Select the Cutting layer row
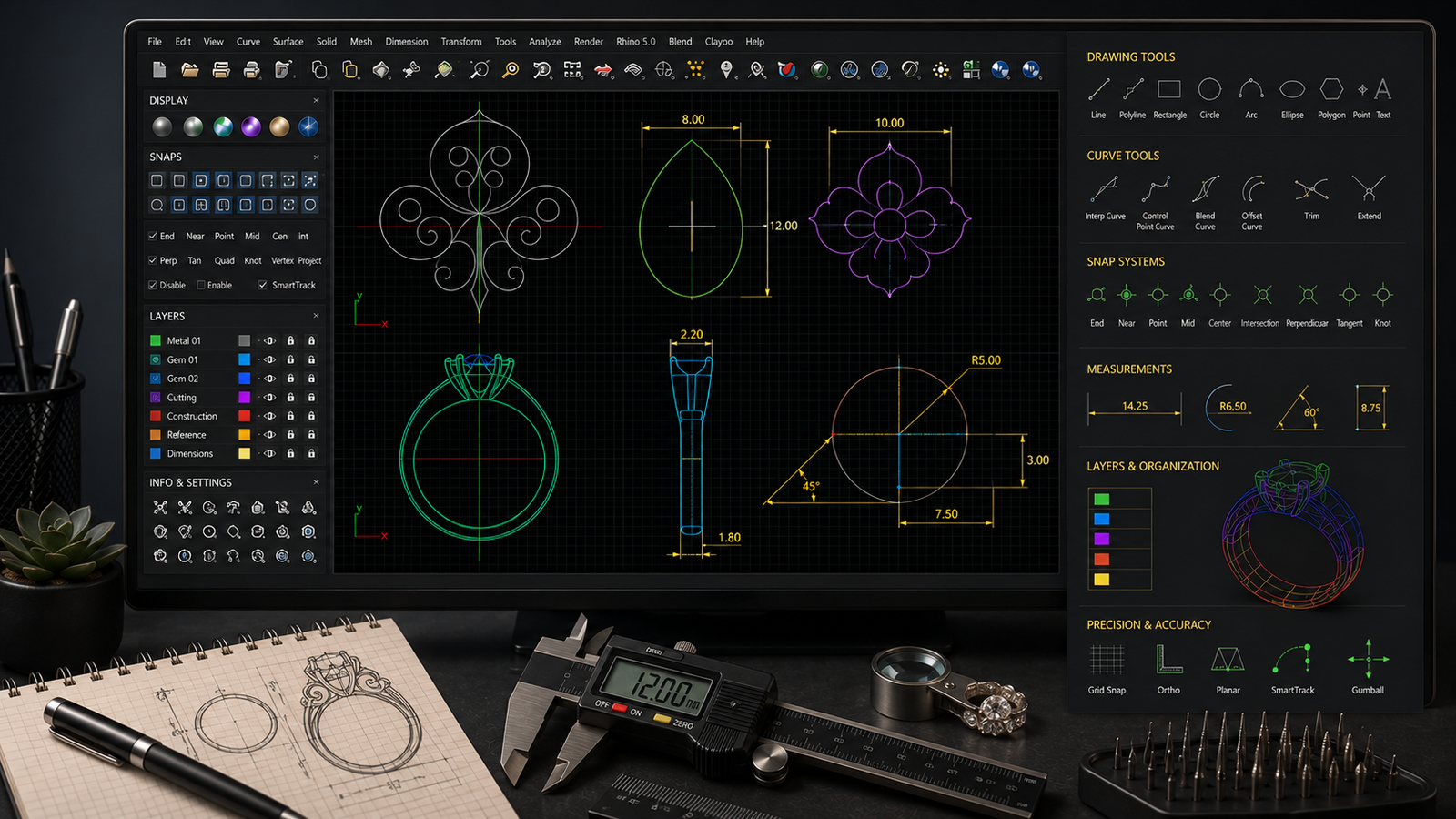Viewport: 1456px width, 819px height. tap(236, 398)
